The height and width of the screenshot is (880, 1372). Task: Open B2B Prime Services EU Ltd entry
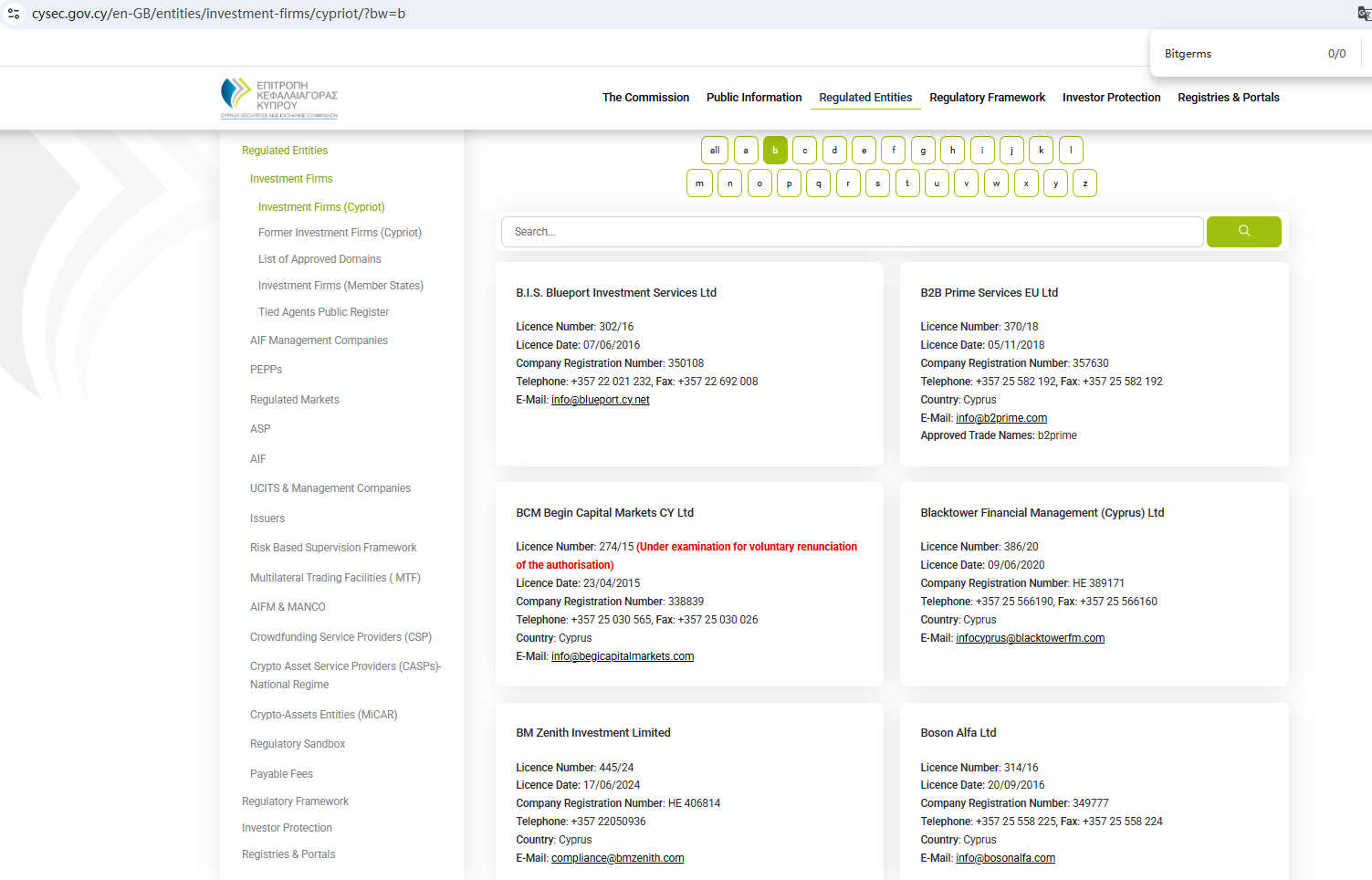(989, 293)
